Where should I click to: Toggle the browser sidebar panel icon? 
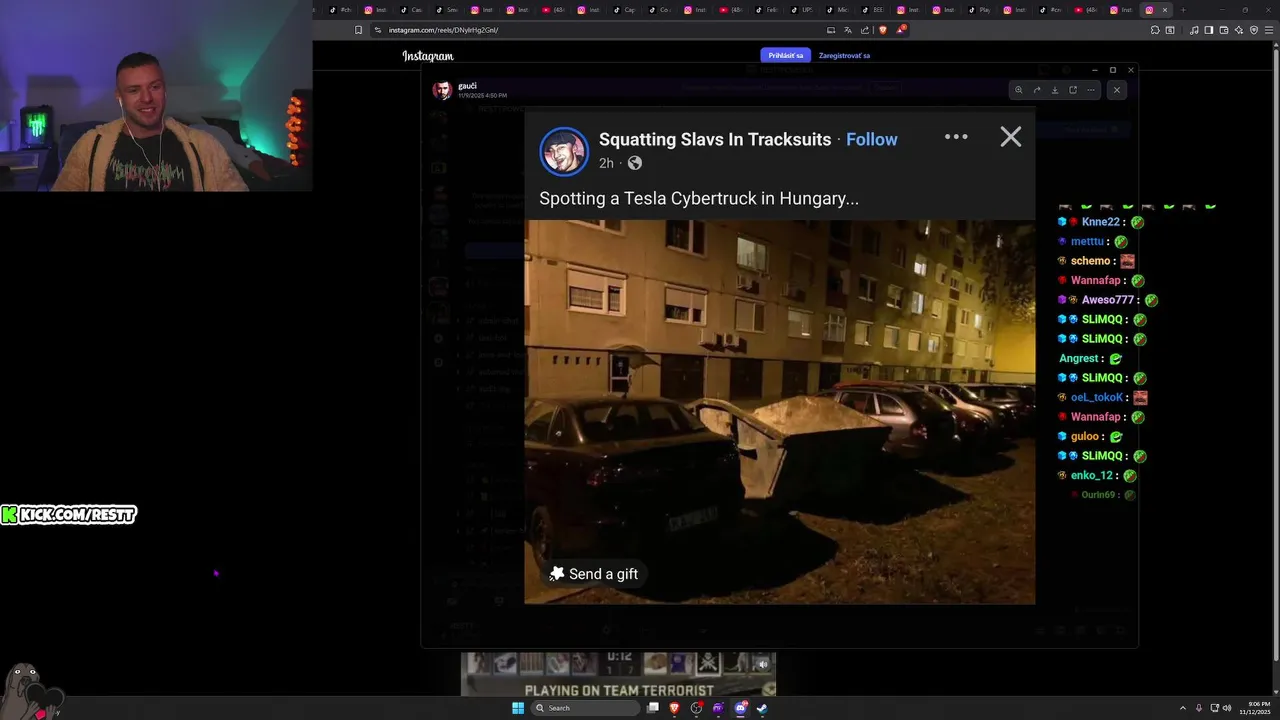coord(1208,30)
